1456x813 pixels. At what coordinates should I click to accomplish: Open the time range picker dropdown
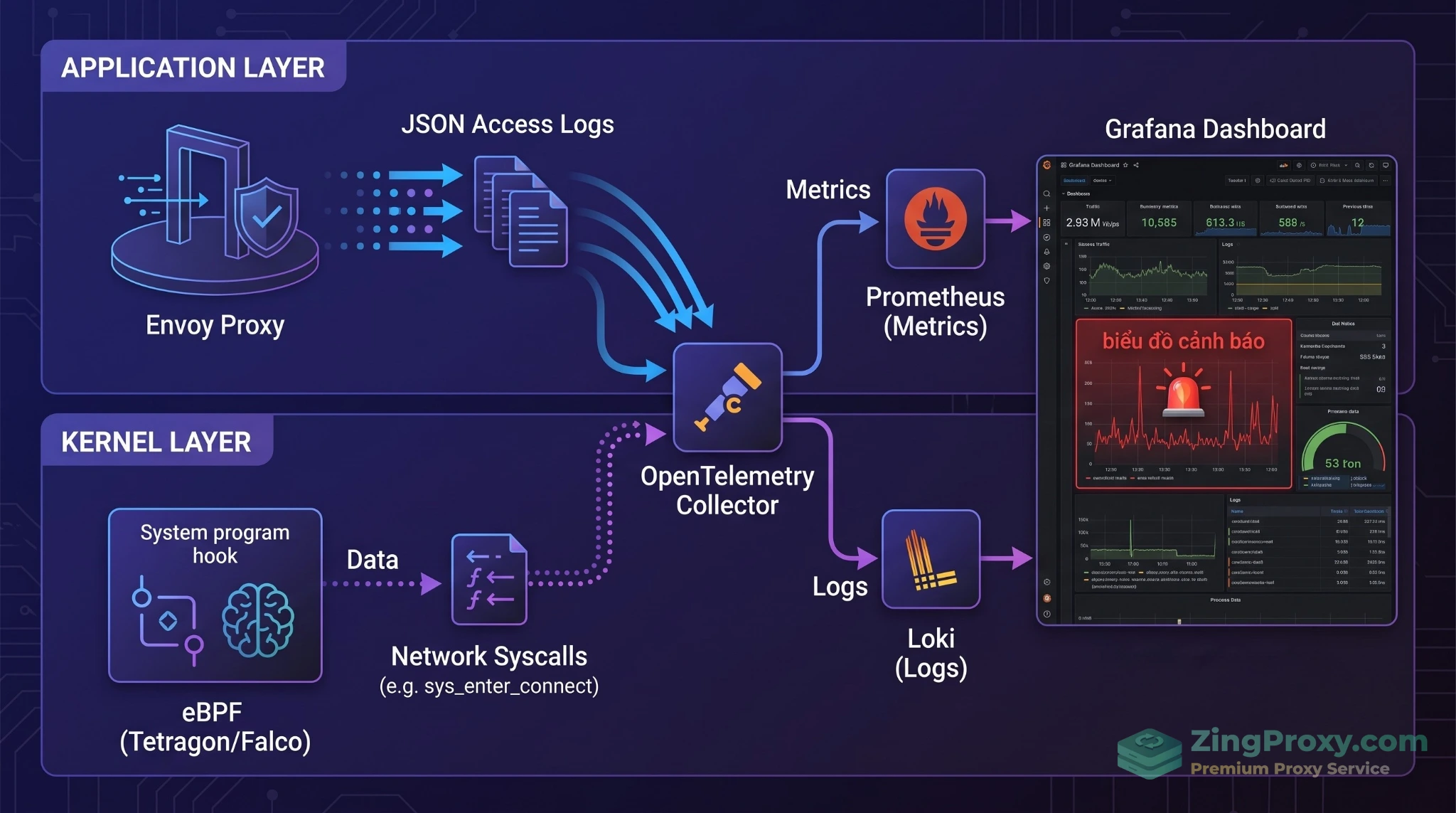(1329, 165)
